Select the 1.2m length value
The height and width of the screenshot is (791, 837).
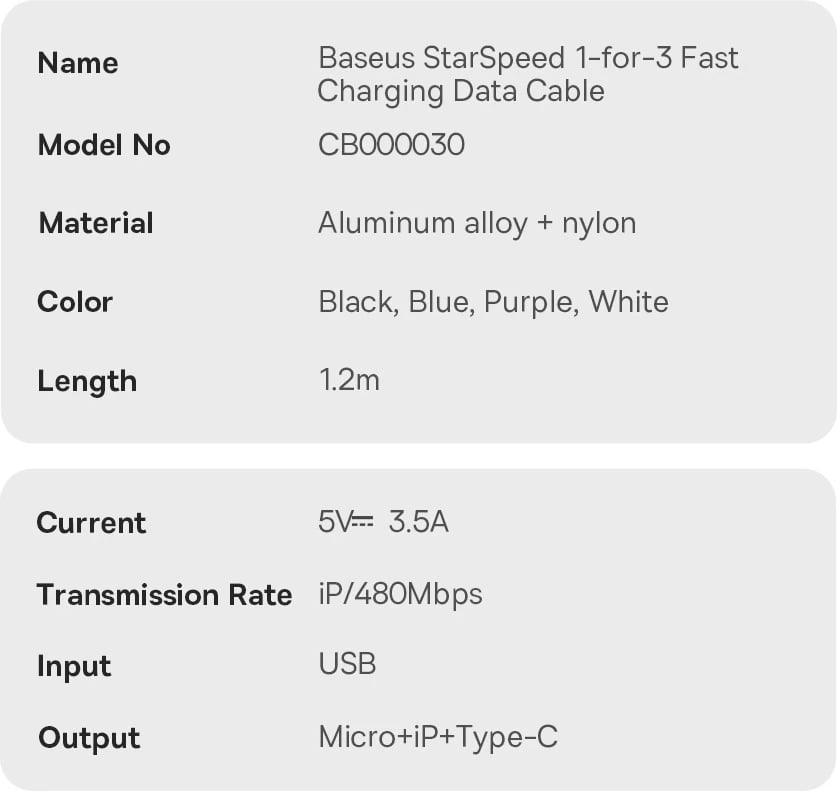(x=349, y=381)
